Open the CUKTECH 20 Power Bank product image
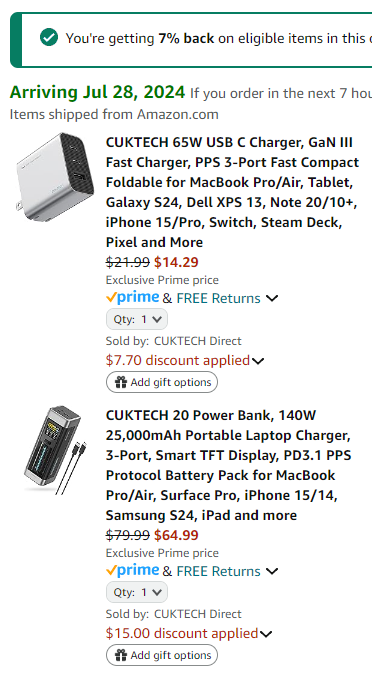This screenshot has height=673, width=372. click(x=55, y=451)
